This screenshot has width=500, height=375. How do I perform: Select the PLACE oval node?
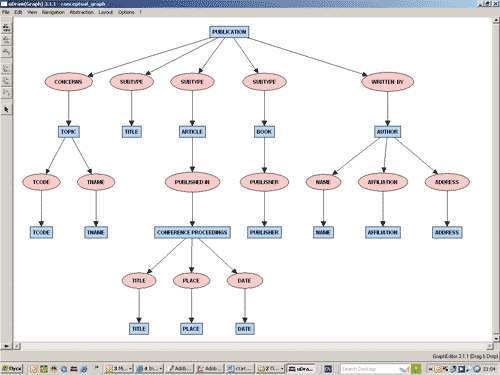(x=191, y=281)
